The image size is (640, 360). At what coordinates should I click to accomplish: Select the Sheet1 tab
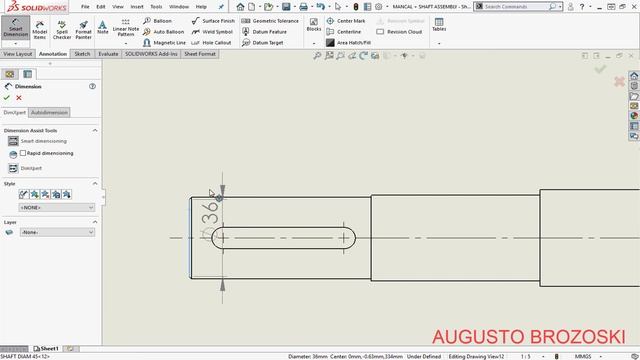[47, 349]
